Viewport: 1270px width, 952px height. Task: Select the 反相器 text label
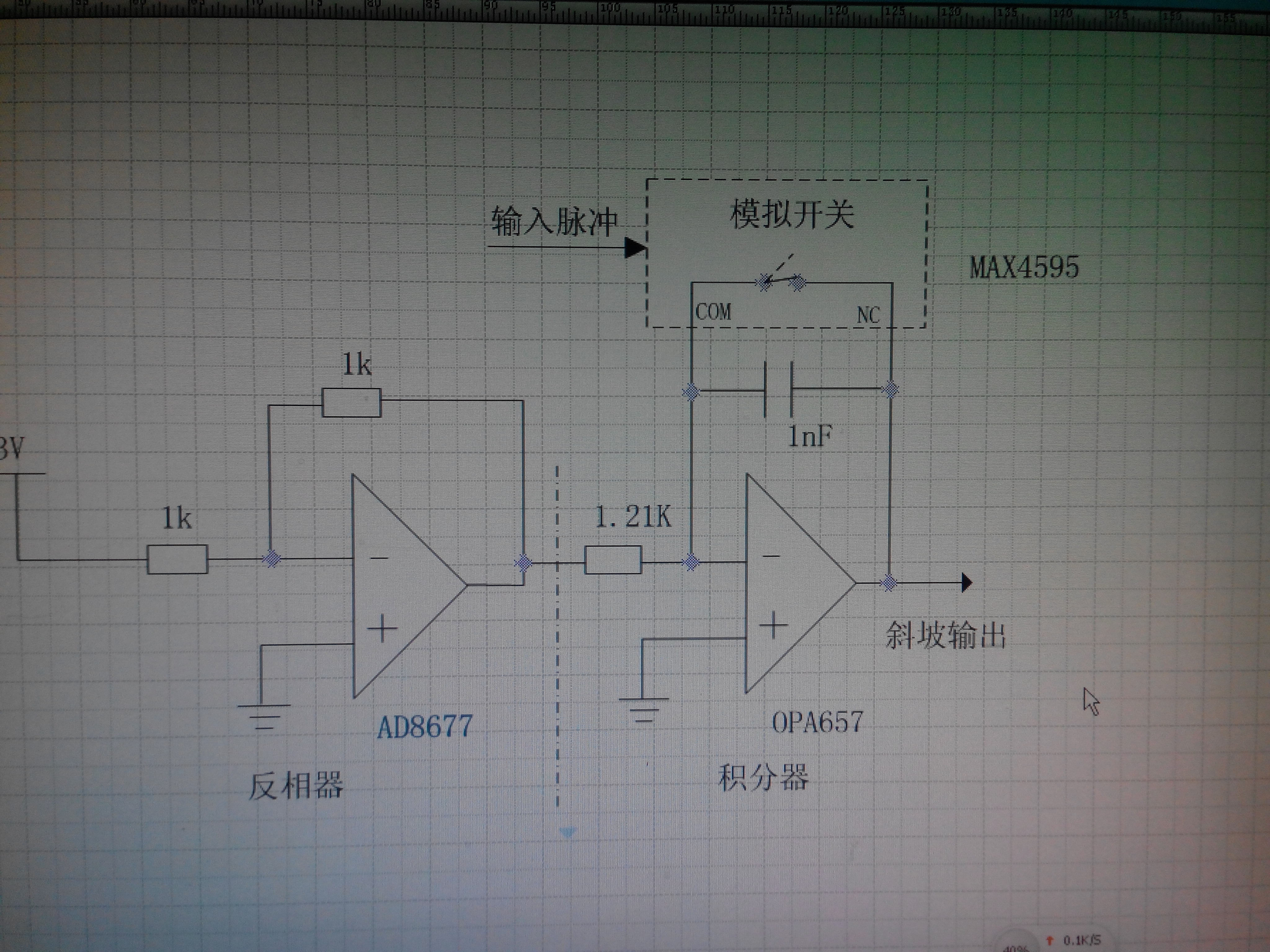pyautogui.click(x=296, y=786)
